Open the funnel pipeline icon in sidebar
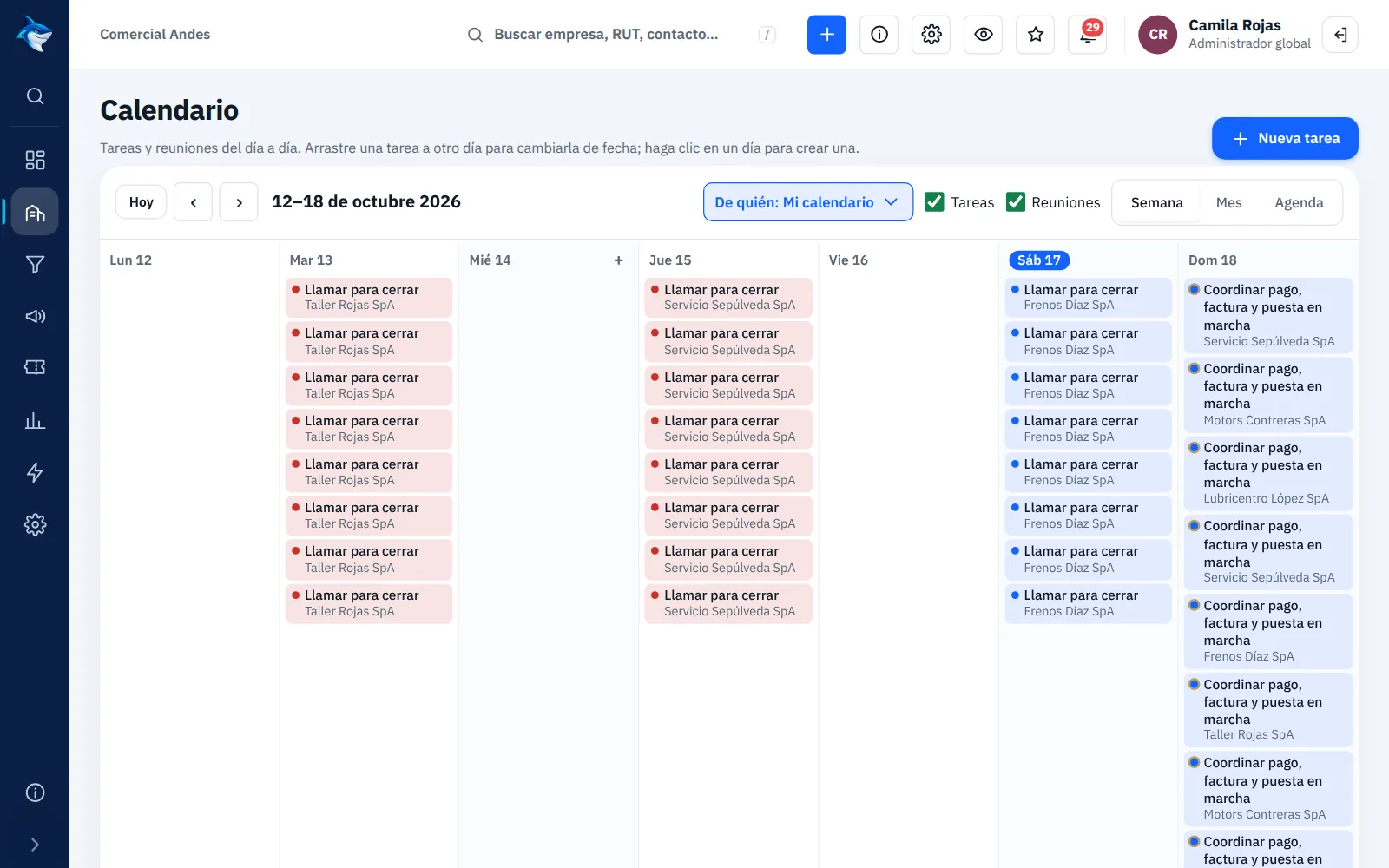 [35, 264]
